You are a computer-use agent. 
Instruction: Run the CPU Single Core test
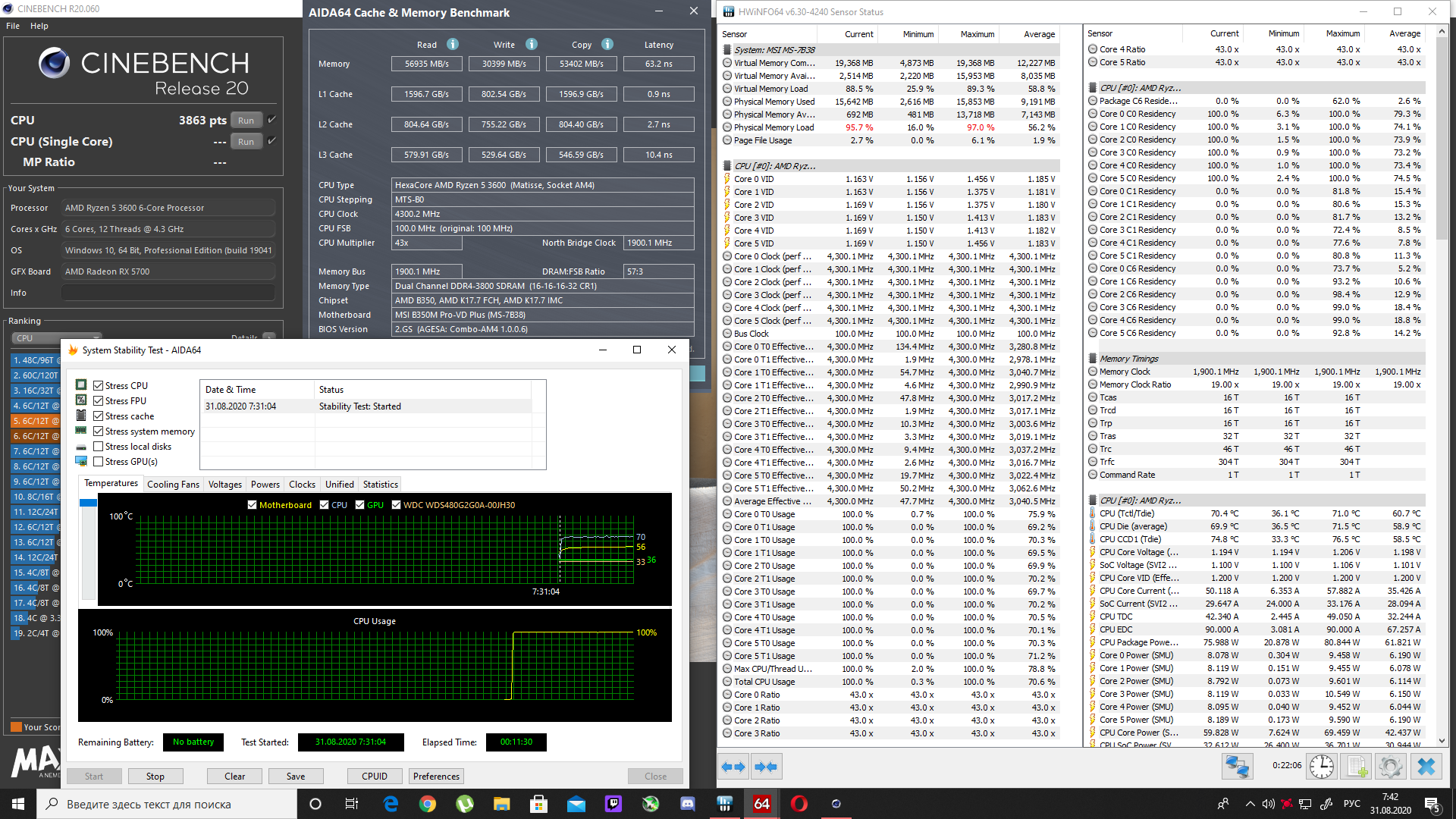[246, 142]
